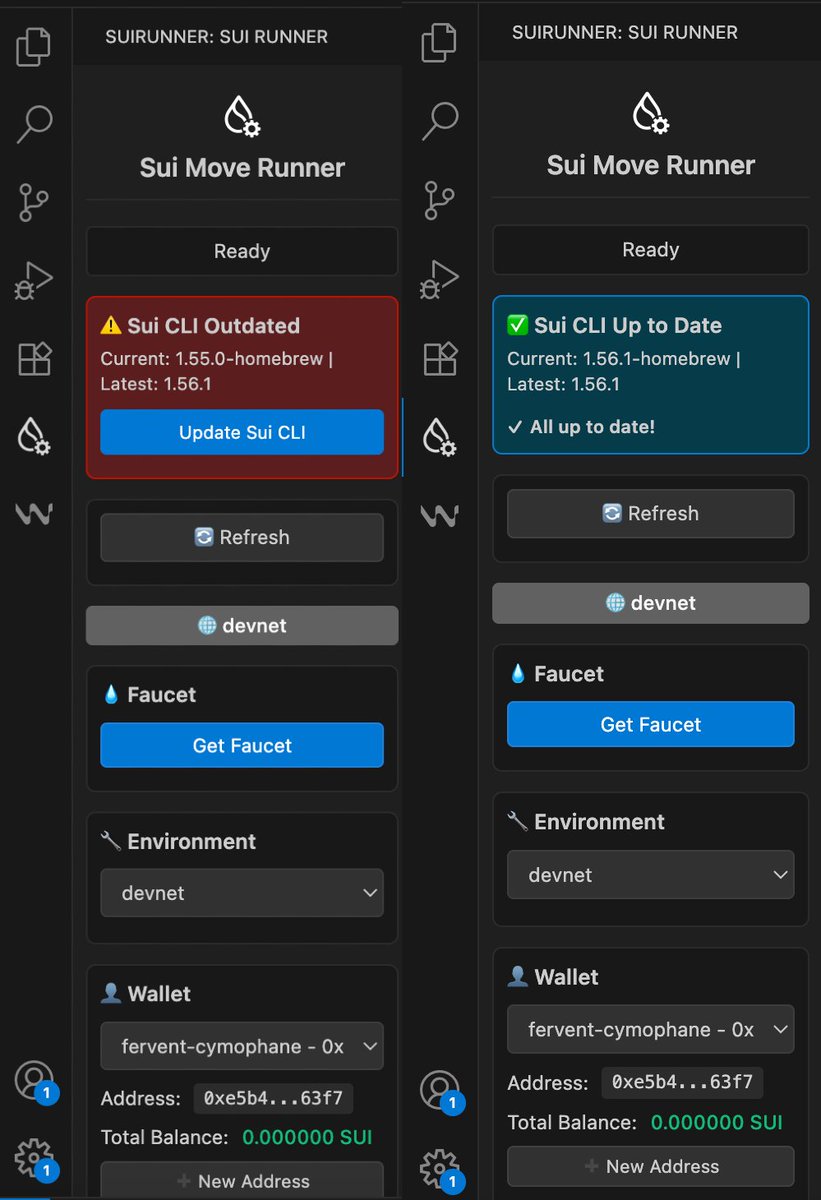Screen dimensions: 821x1200
Task: Click Faucet section heading in left panel
Action: [x=149, y=694]
